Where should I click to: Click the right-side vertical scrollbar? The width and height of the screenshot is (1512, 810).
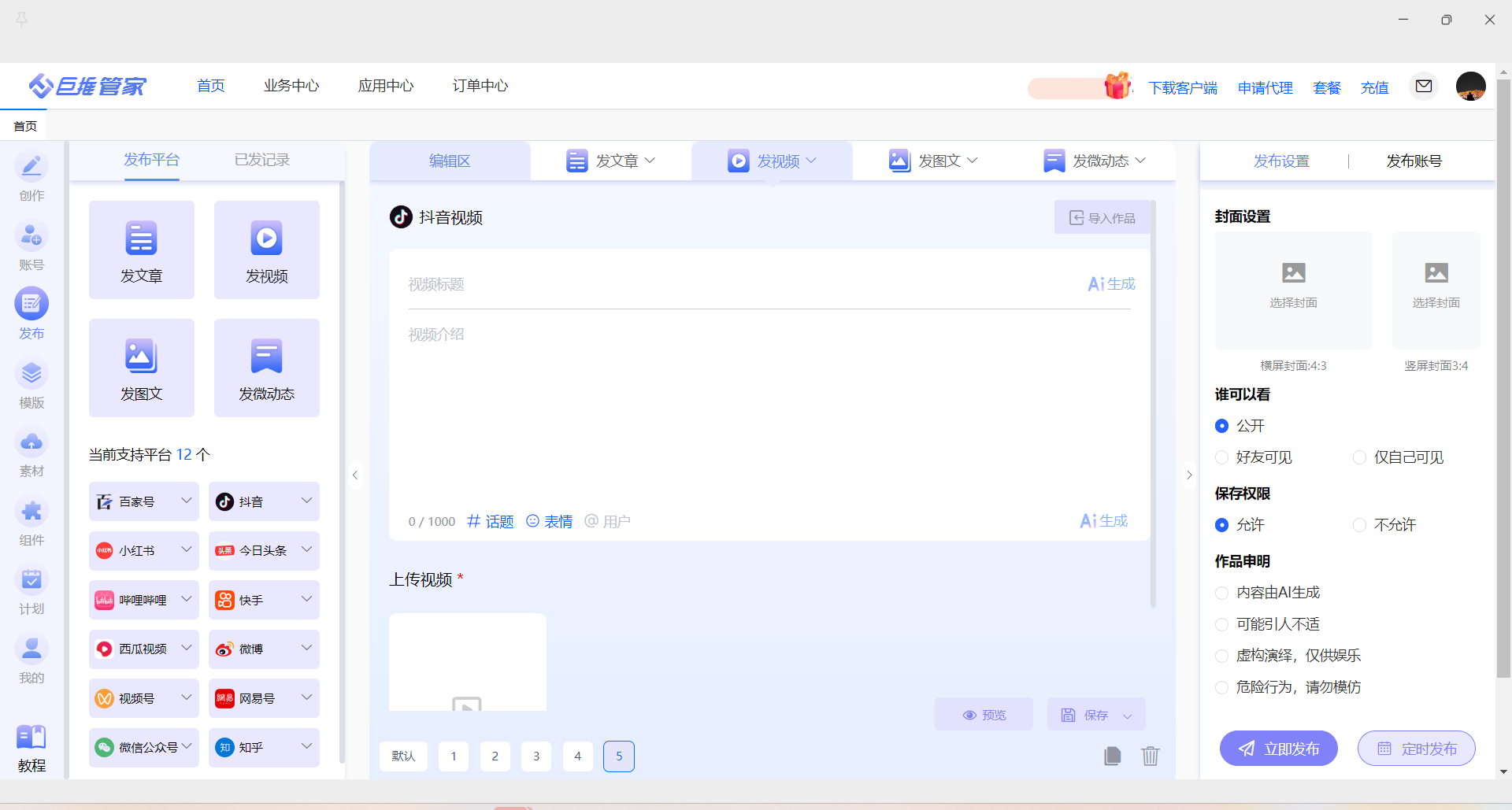1503,378
